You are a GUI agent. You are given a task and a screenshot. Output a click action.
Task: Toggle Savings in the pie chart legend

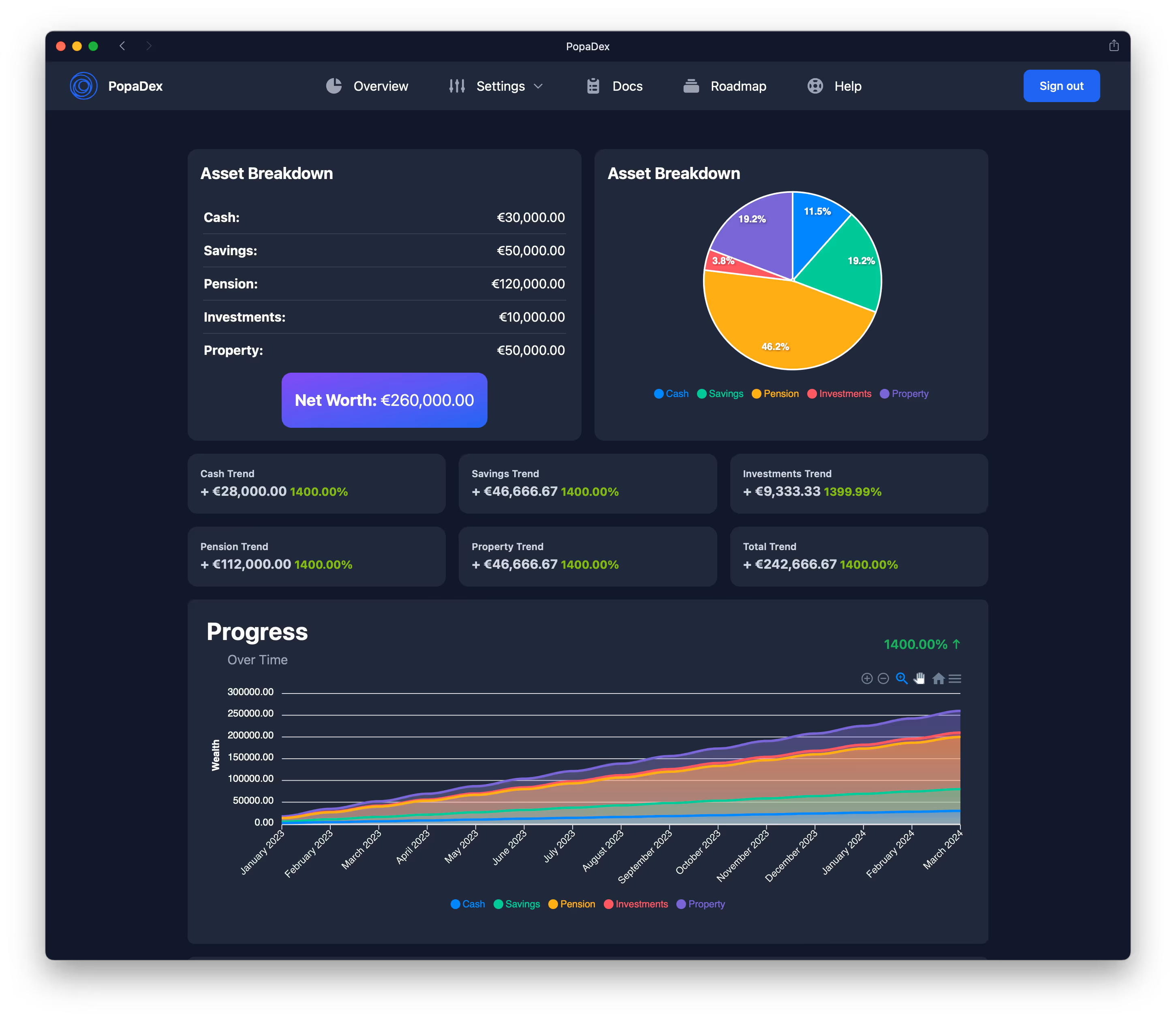pos(720,393)
